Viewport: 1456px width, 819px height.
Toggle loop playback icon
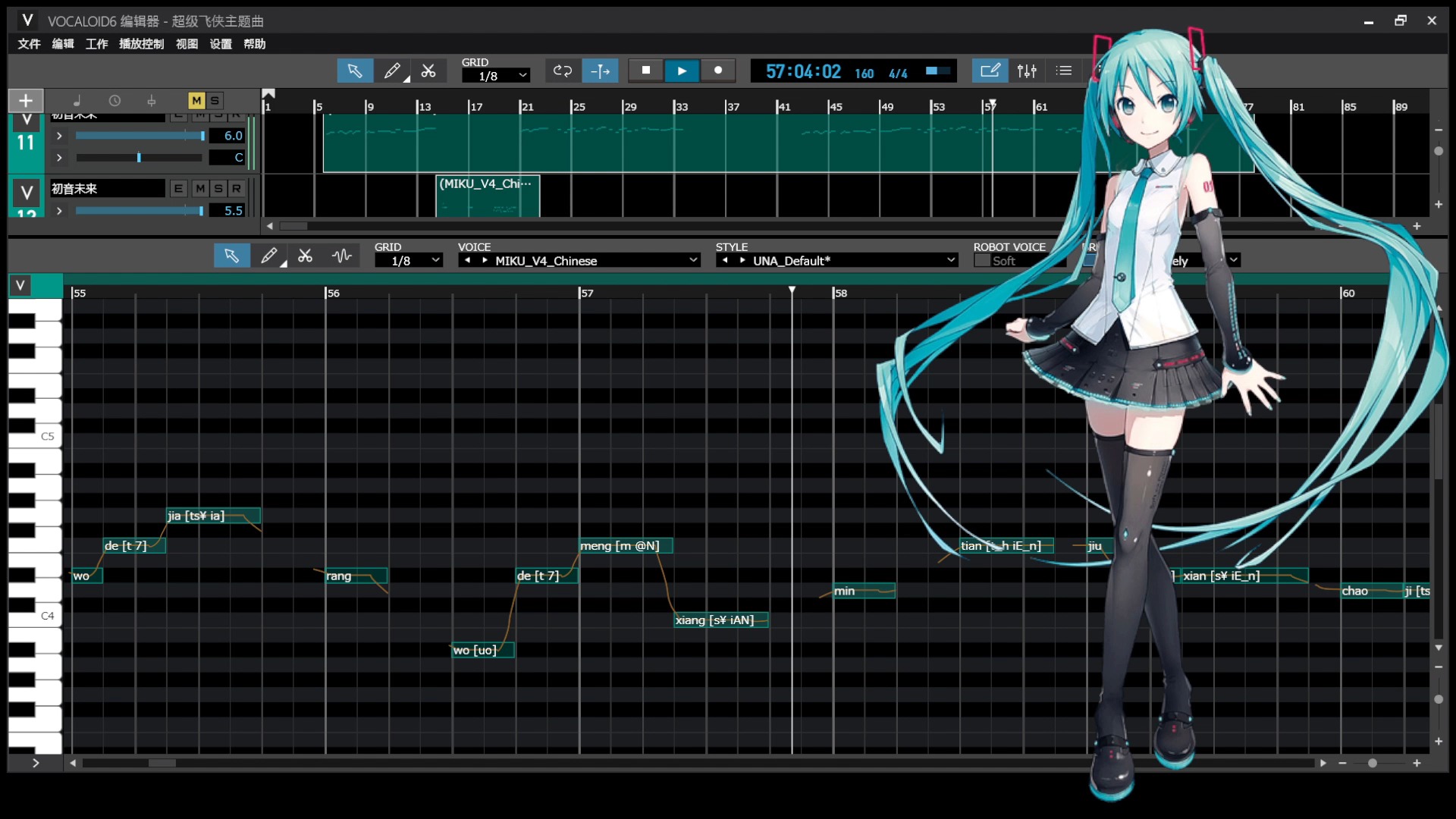563,71
